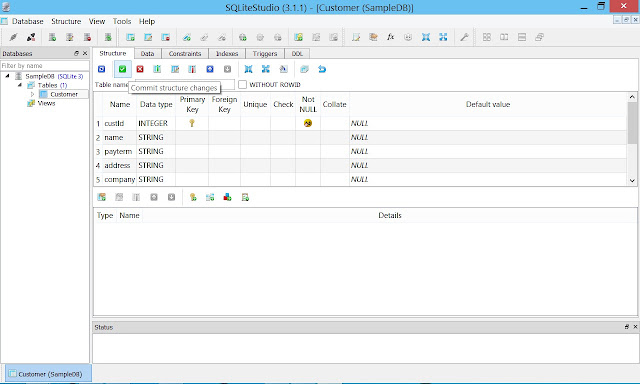Screen dimensions: 640x384
Task: Open the SQL functions editor (fx)
Action: [391, 37]
